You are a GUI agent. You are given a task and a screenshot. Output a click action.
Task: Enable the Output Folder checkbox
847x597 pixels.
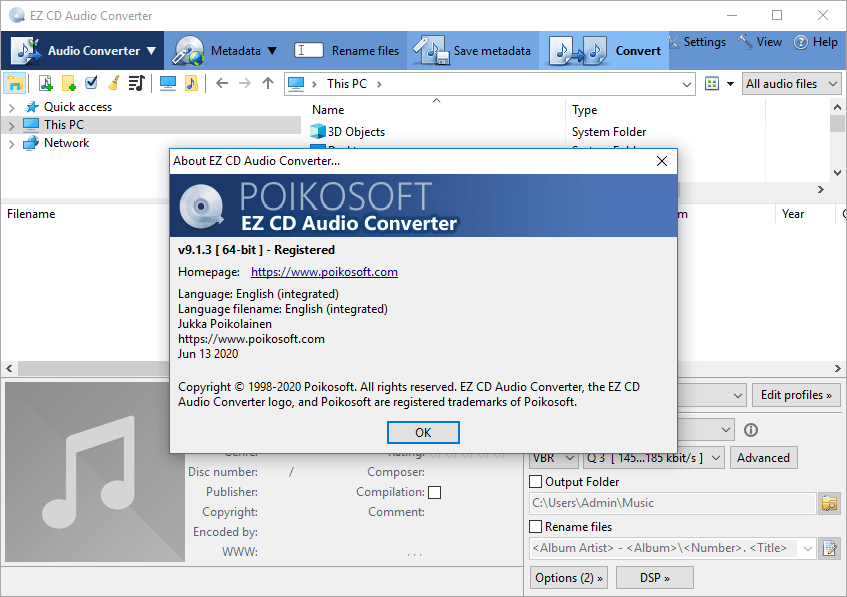point(535,481)
